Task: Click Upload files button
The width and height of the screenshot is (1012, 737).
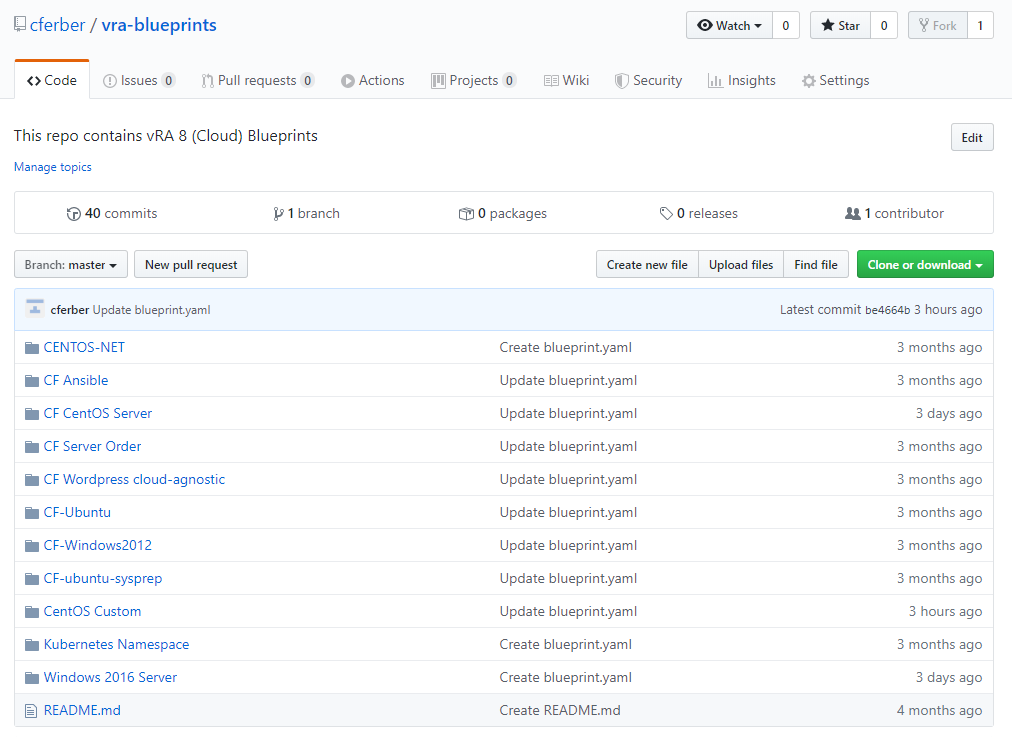Action: point(741,265)
